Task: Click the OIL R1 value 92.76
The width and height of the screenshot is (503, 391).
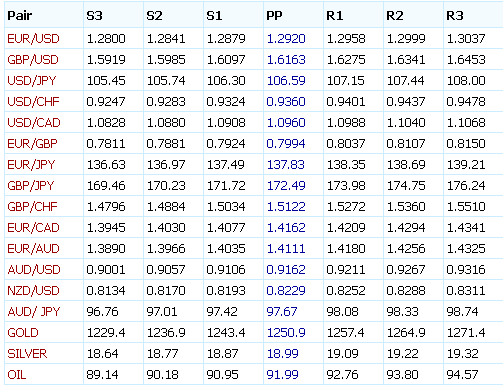Action: click(342, 375)
